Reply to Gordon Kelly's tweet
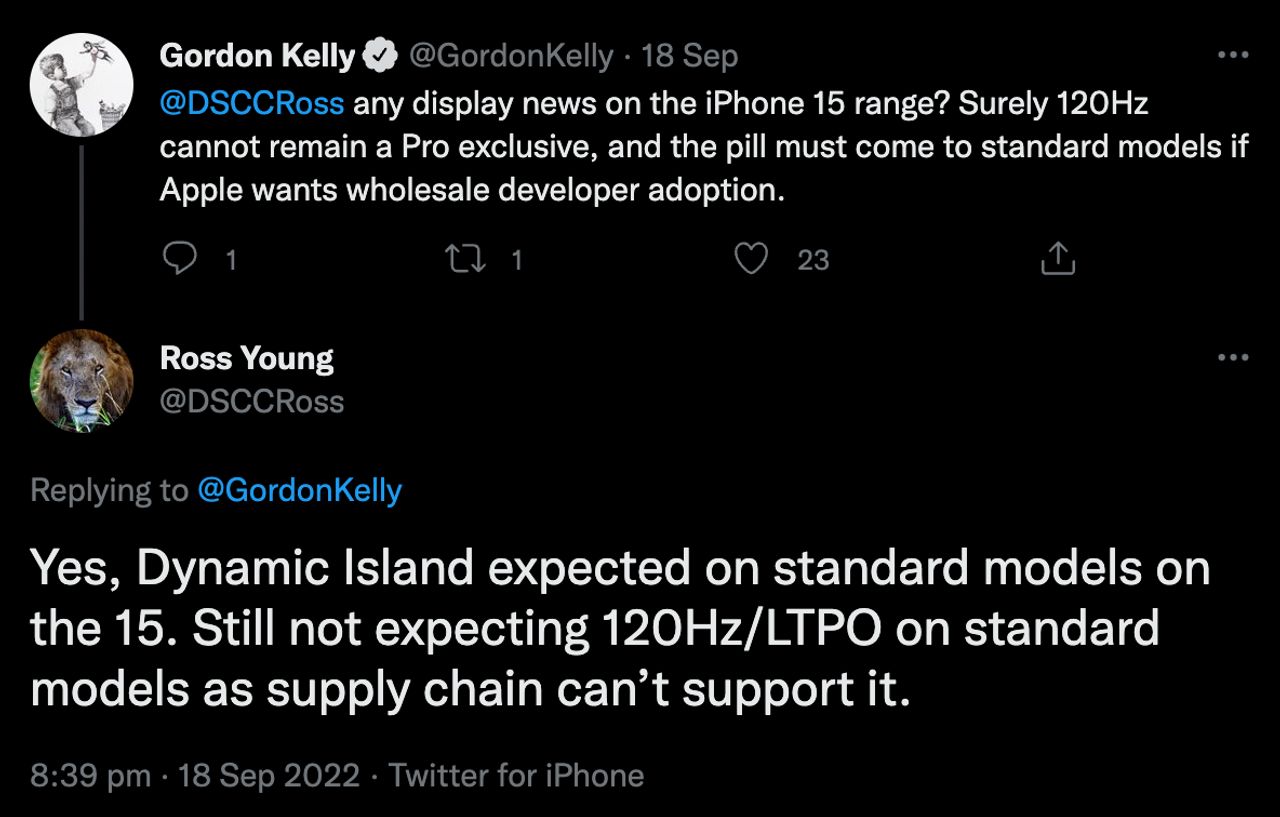Screen dimensions: 1280x817 (x=179, y=259)
